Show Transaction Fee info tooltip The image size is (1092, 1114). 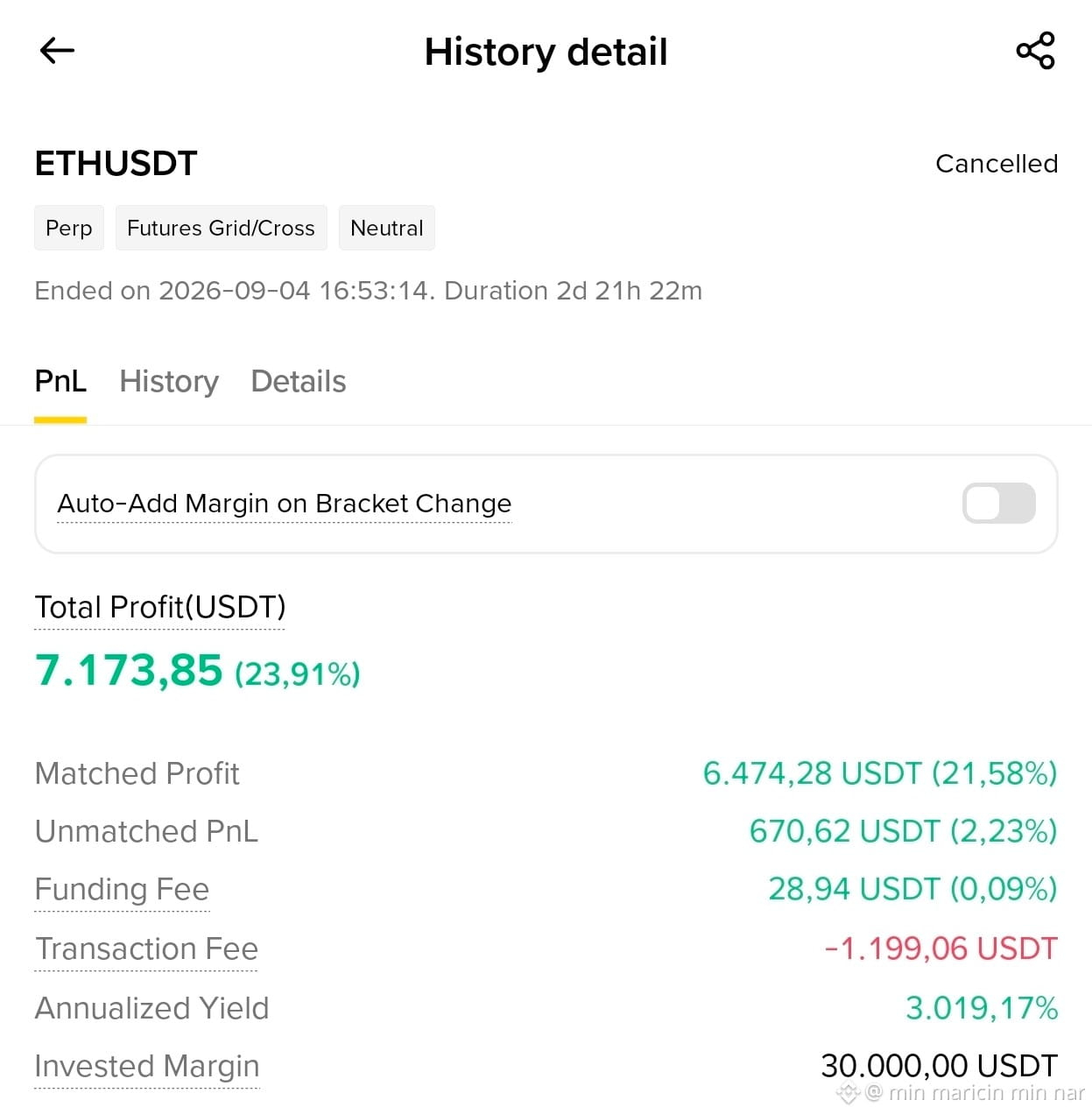click(146, 949)
